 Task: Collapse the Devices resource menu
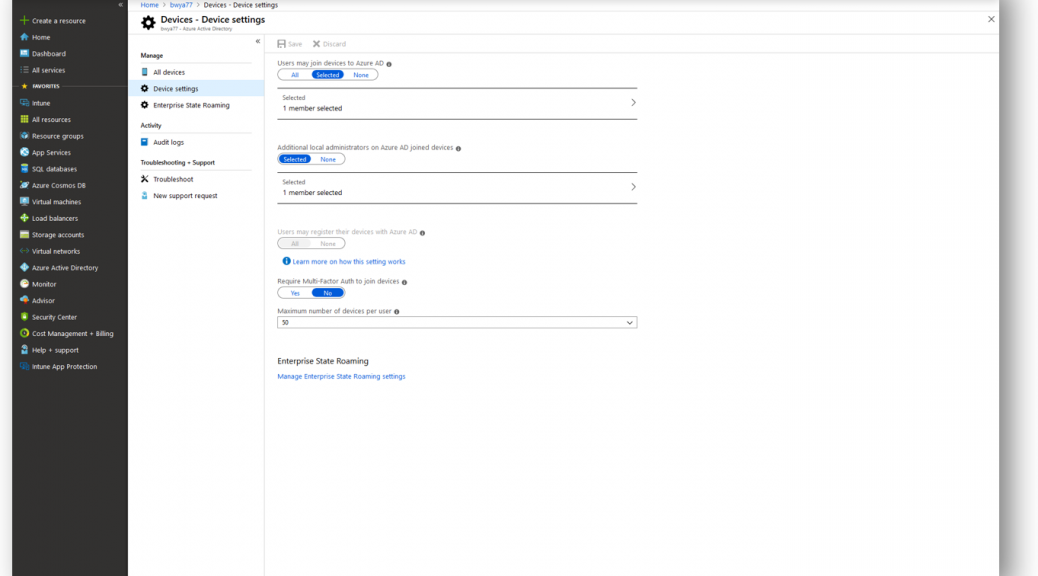[x=258, y=41]
